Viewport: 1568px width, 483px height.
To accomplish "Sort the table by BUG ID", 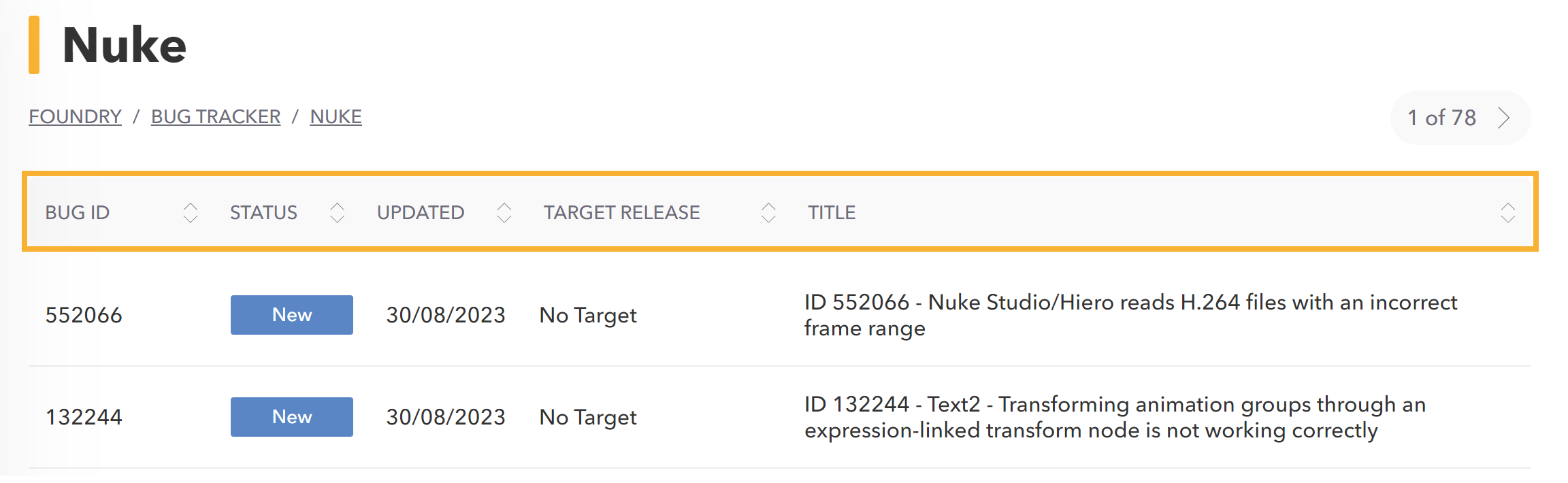I will point(191,212).
